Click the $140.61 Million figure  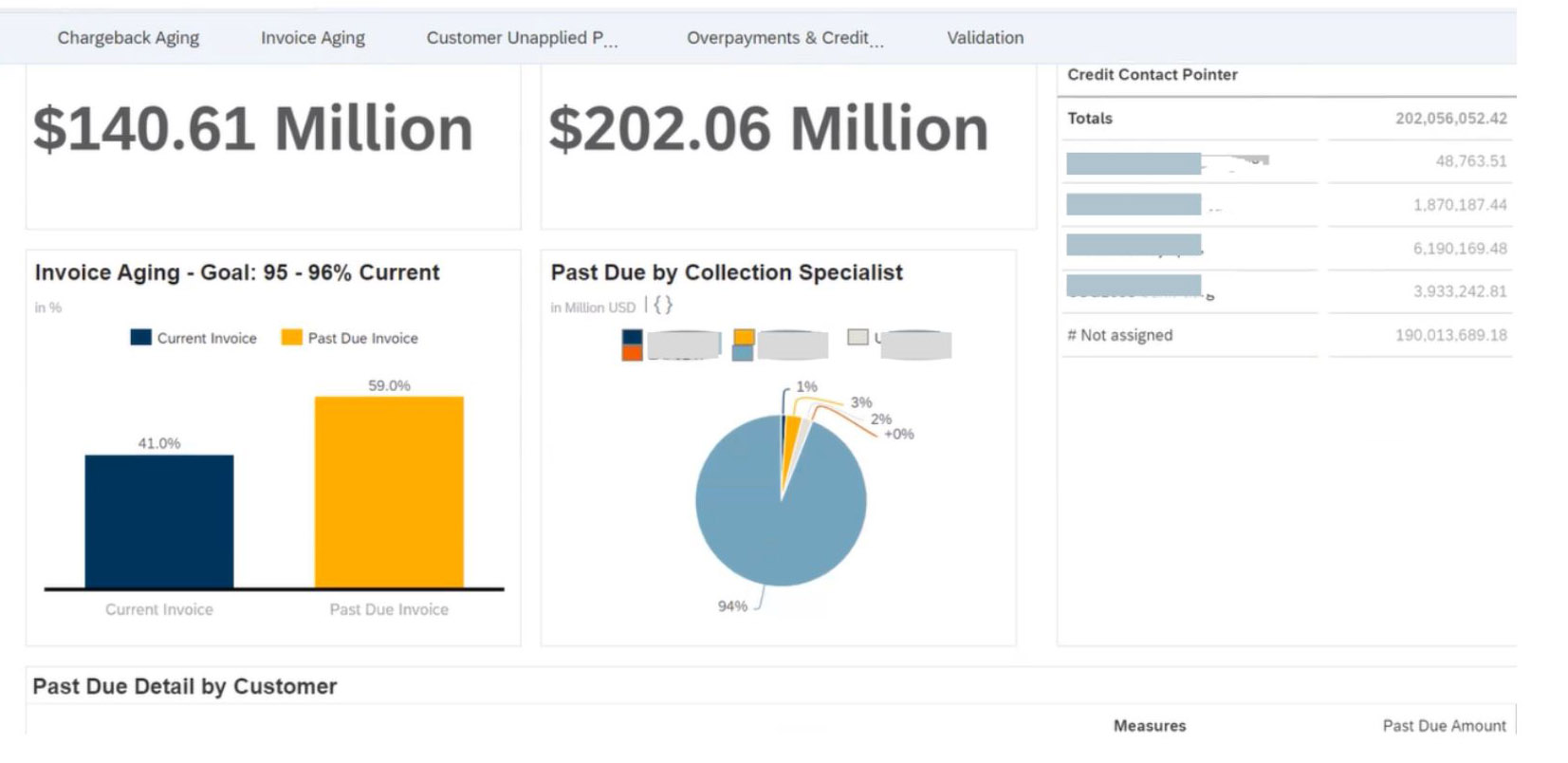coord(253,129)
